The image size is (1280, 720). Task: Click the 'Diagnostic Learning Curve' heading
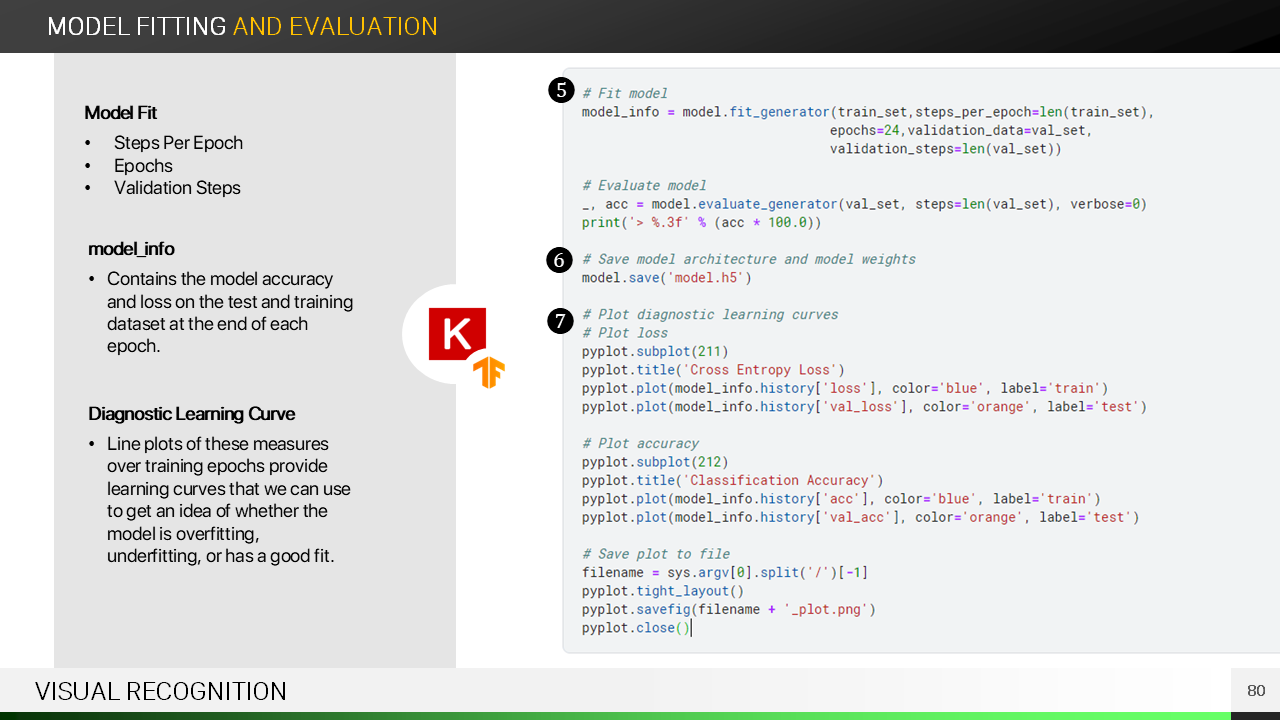point(191,414)
